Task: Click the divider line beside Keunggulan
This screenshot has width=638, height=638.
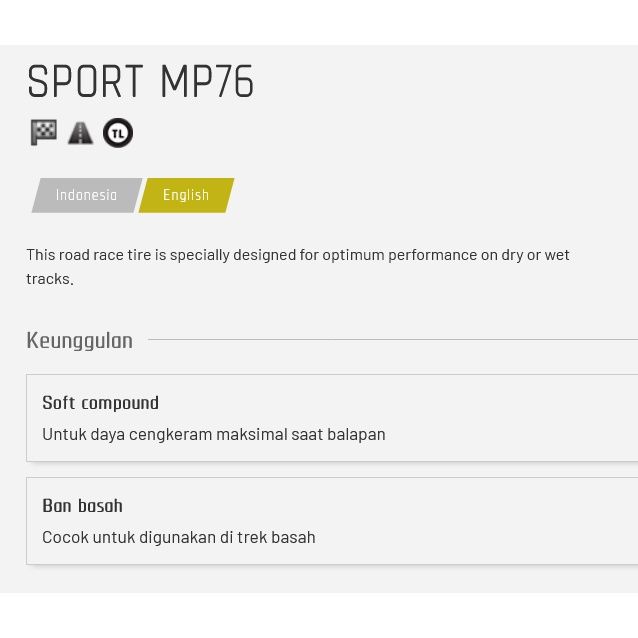Action: click(390, 340)
